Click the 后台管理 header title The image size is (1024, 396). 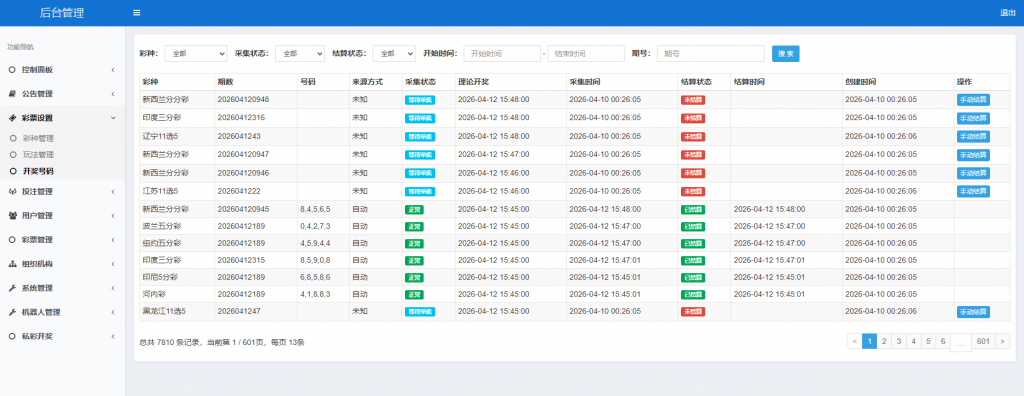pos(62,13)
